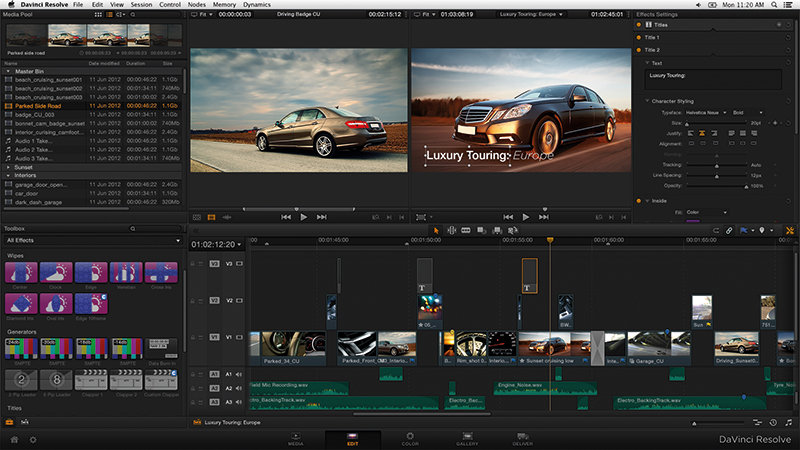800x450 pixels.
Task: Switch Media Pool to thumbnail grid view
Action: click(98, 15)
